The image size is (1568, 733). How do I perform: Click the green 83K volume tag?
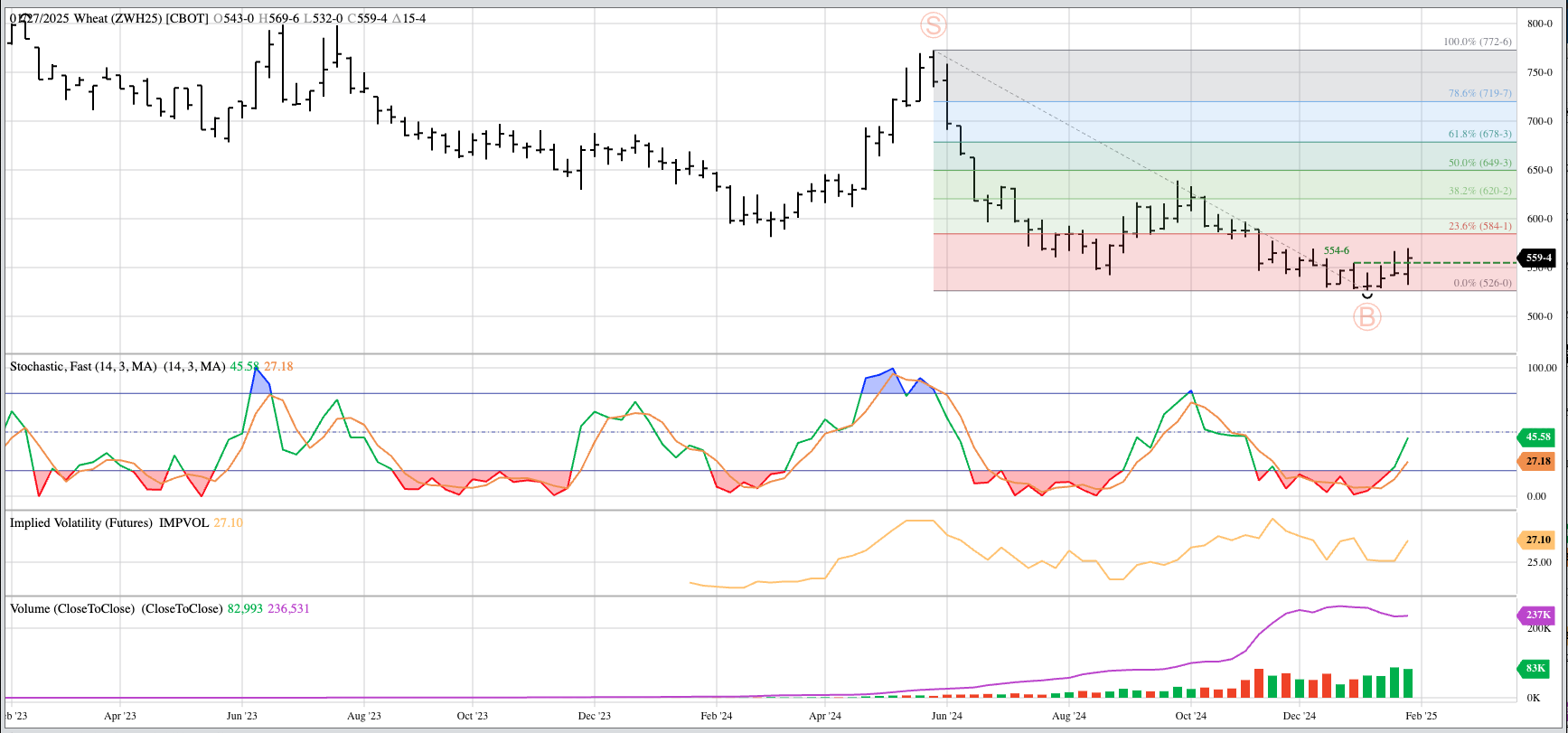tap(1535, 668)
